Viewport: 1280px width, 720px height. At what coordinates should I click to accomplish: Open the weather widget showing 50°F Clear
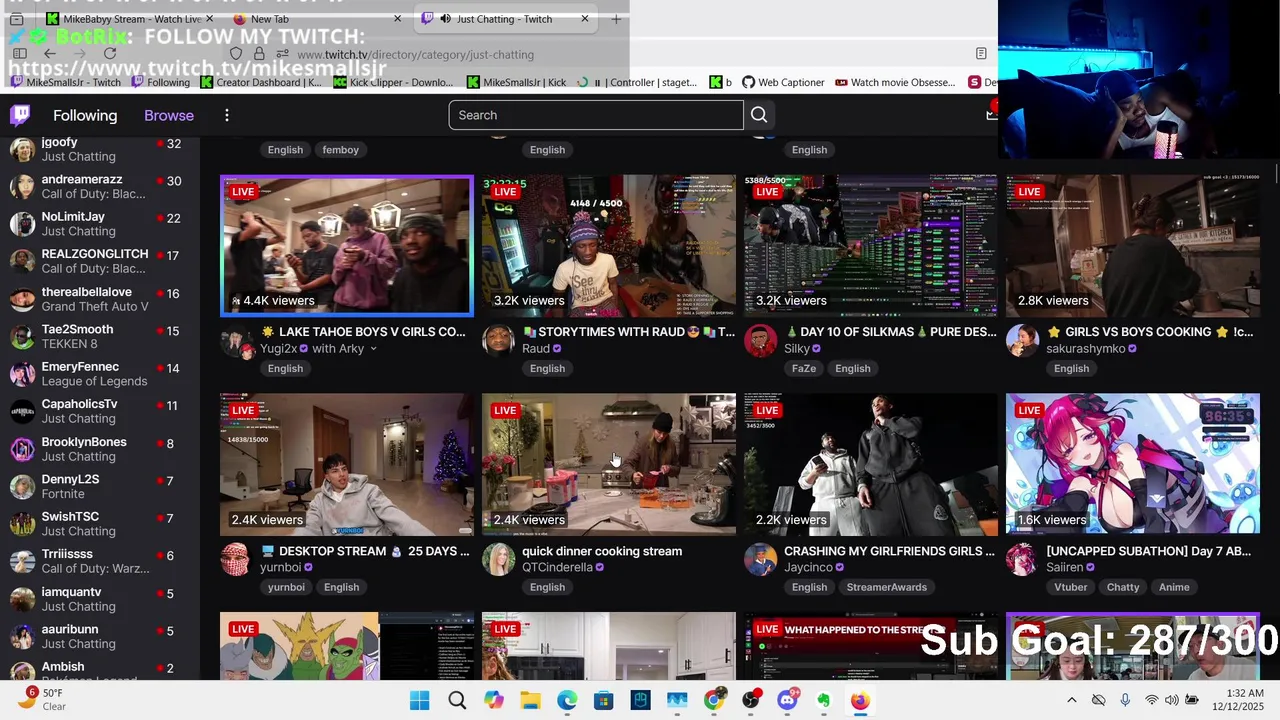42,700
